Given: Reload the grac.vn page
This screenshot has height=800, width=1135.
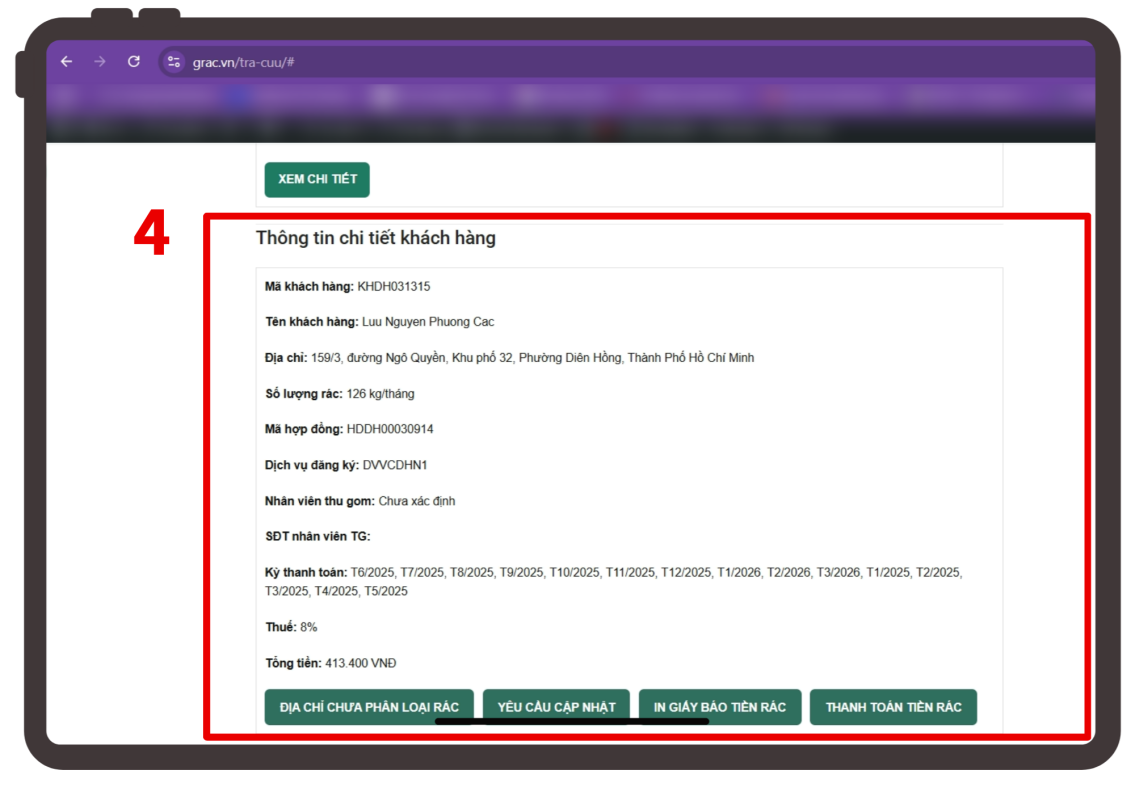Looking at the screenshot, I should point(134,62).
